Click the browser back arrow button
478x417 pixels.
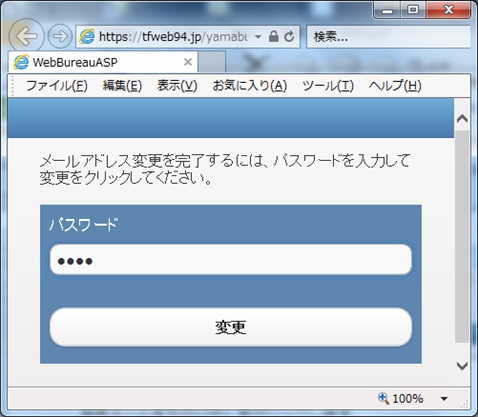(26, 36)
